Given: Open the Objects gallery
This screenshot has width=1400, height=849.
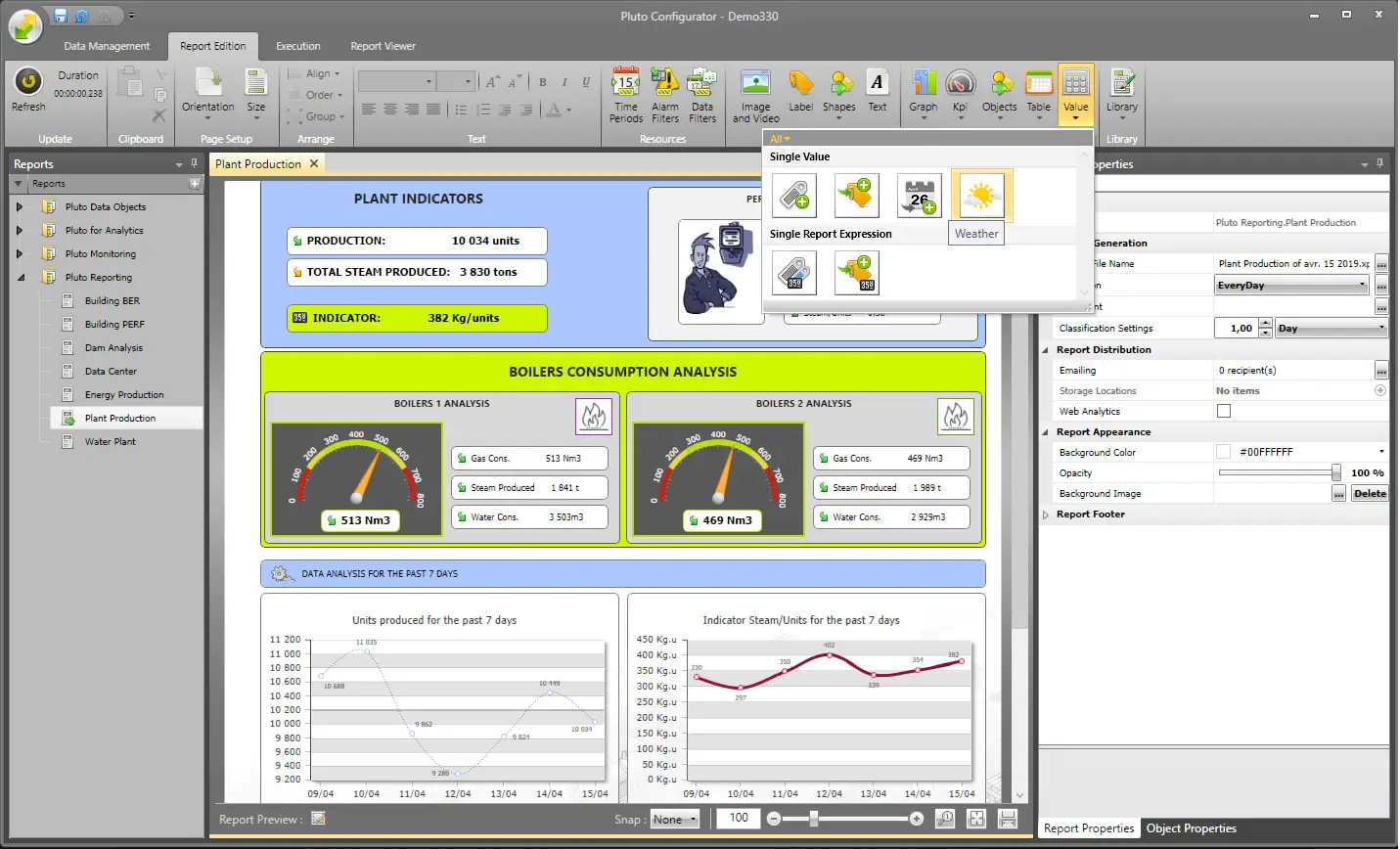Looking at the screenshot, I should click(x=1000, y=95).
